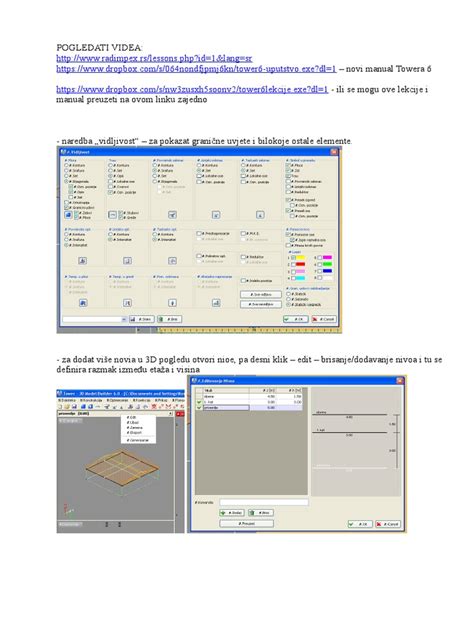Click the Preuzmi button
This screenshot has height=632, width=474.
coord(247,523)
